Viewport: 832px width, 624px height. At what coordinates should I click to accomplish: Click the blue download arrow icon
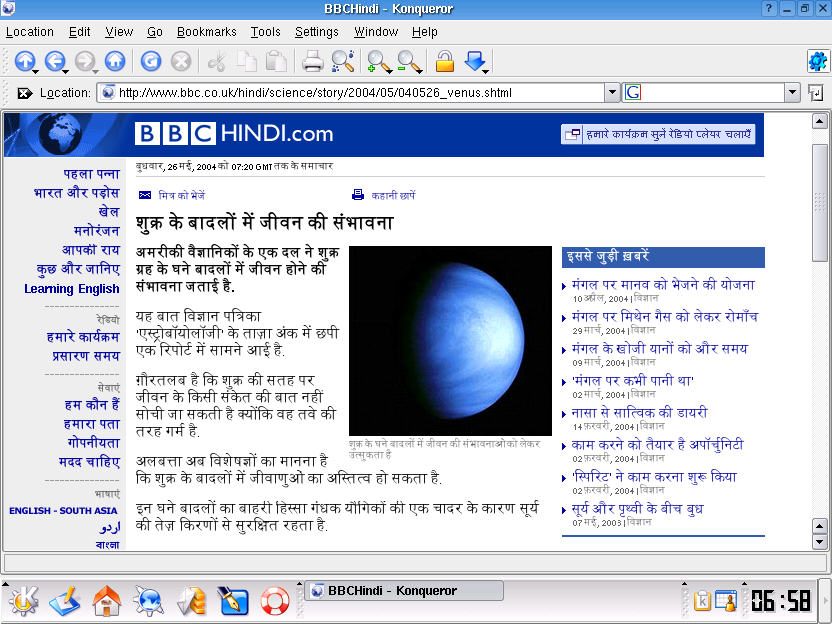click(x=474, y=60)
